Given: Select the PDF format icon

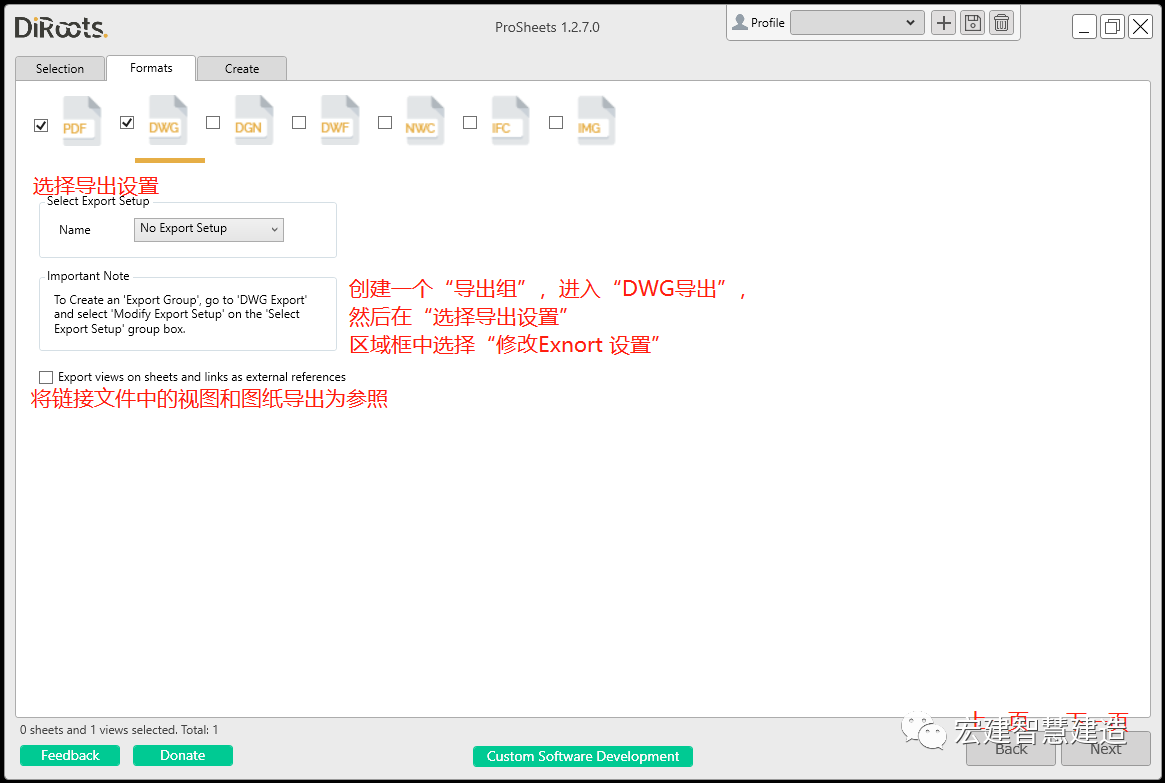Looking at the screenshot, I should pos(81,121).
